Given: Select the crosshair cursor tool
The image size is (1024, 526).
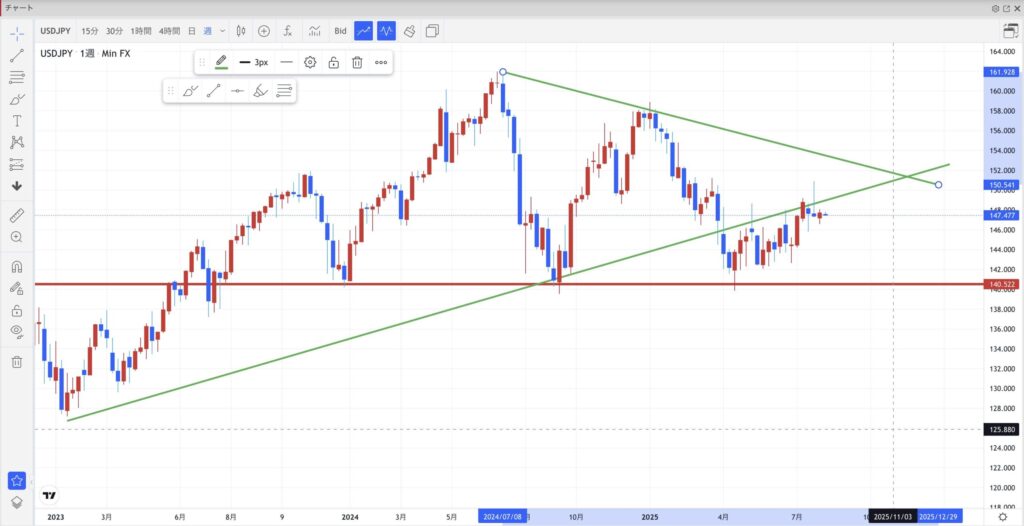Looking at the screenshot, I should pos(17,33).
